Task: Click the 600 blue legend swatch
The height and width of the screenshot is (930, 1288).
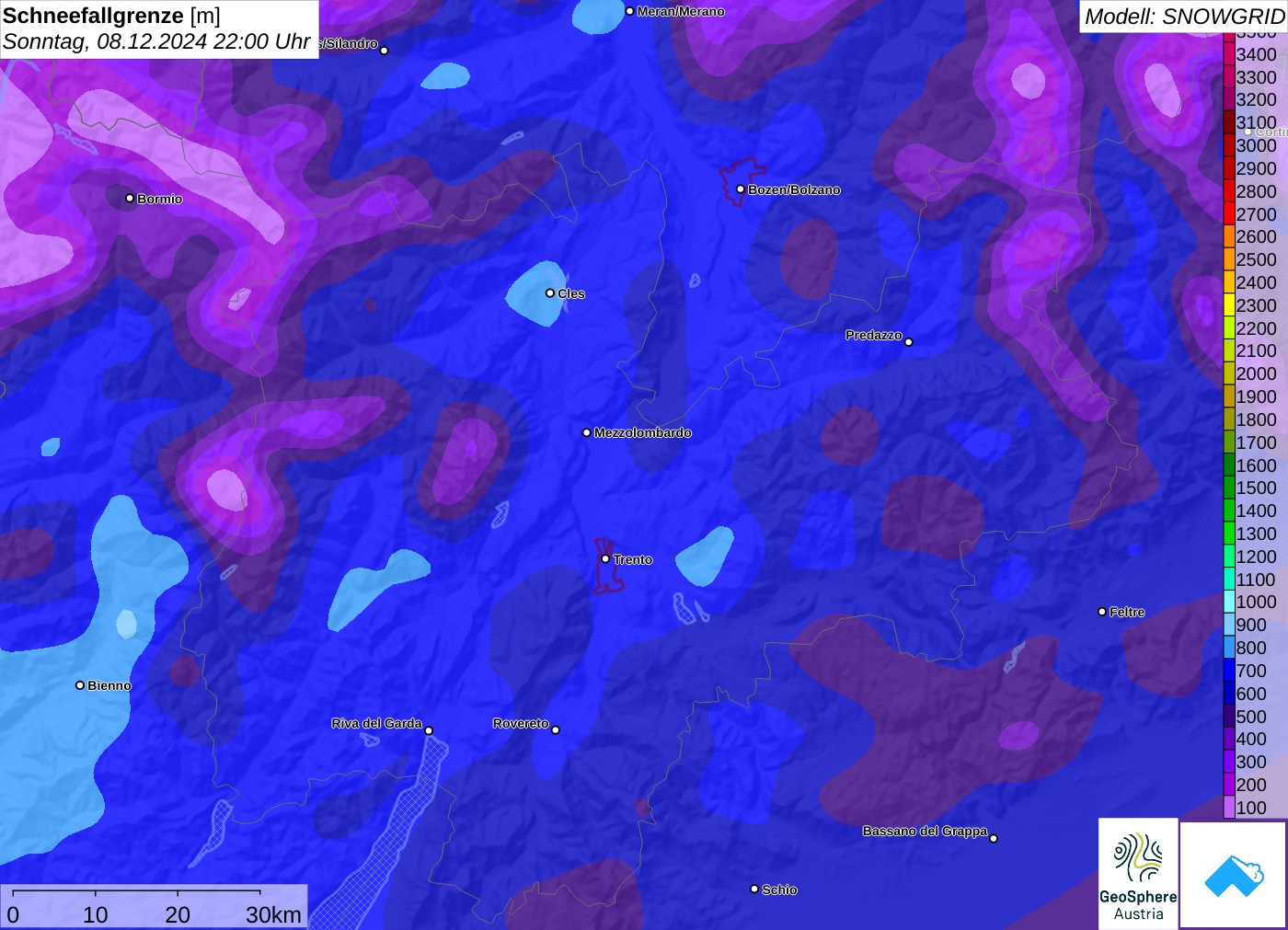Action: 1228,694
